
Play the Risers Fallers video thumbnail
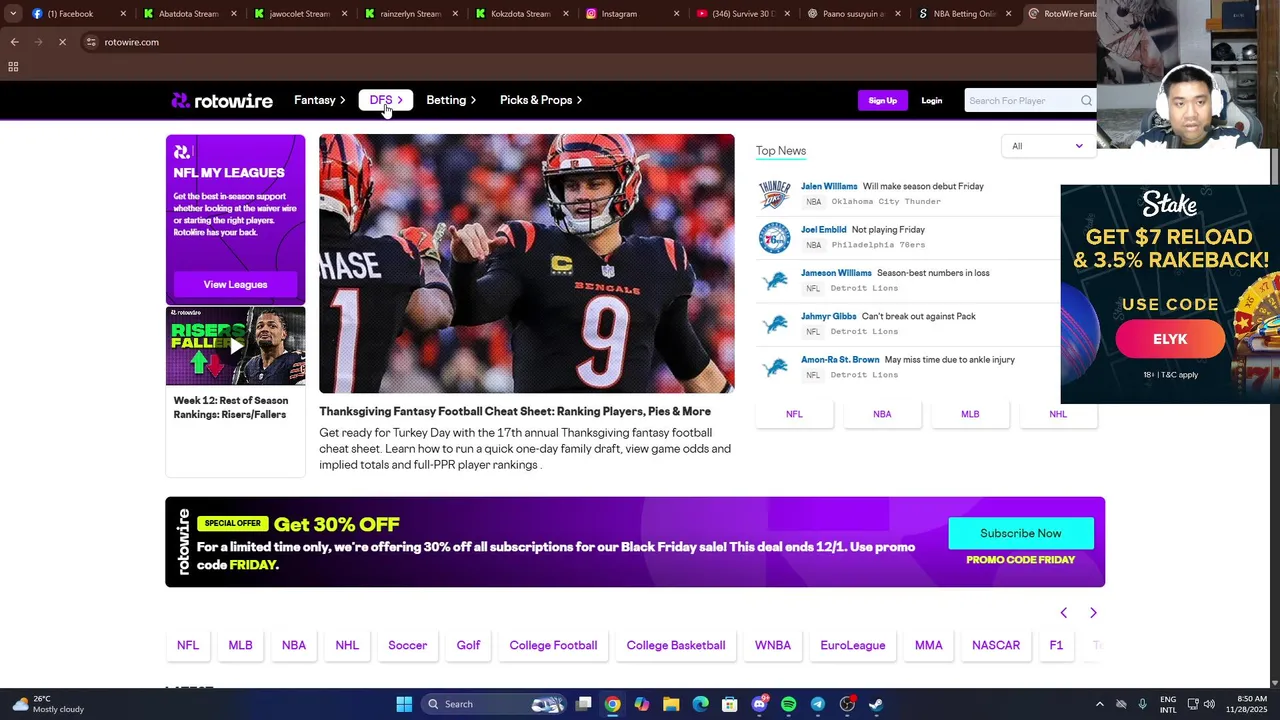point(236,346)
